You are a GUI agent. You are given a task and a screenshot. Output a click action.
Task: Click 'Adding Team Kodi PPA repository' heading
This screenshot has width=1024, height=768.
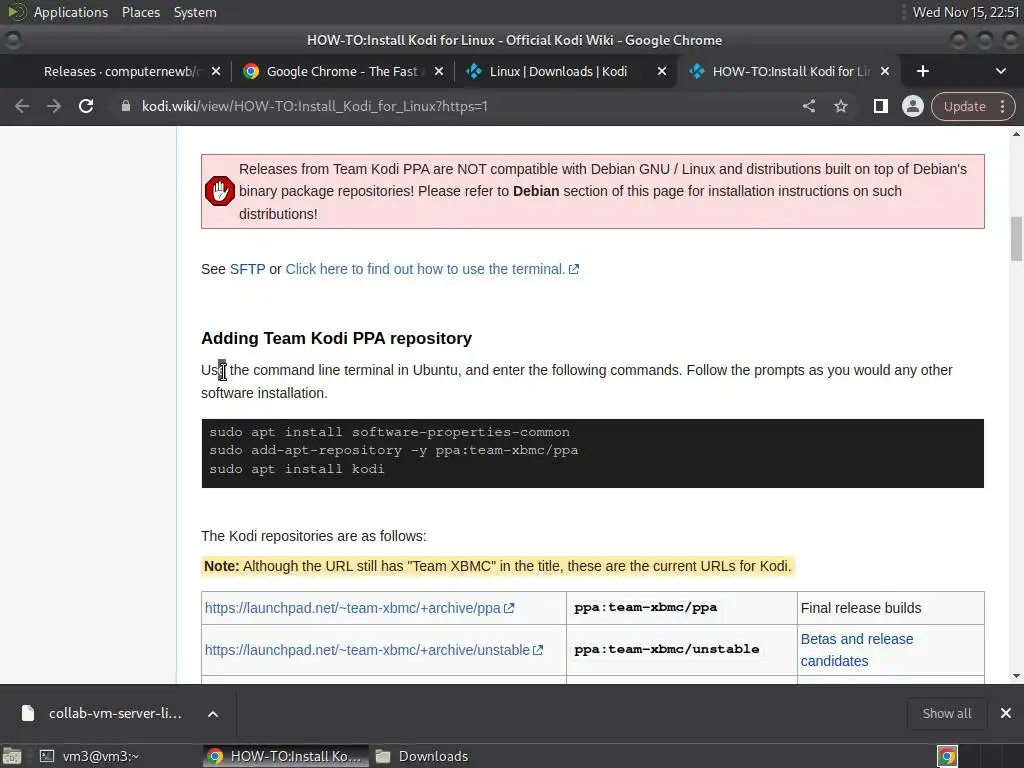336,338
